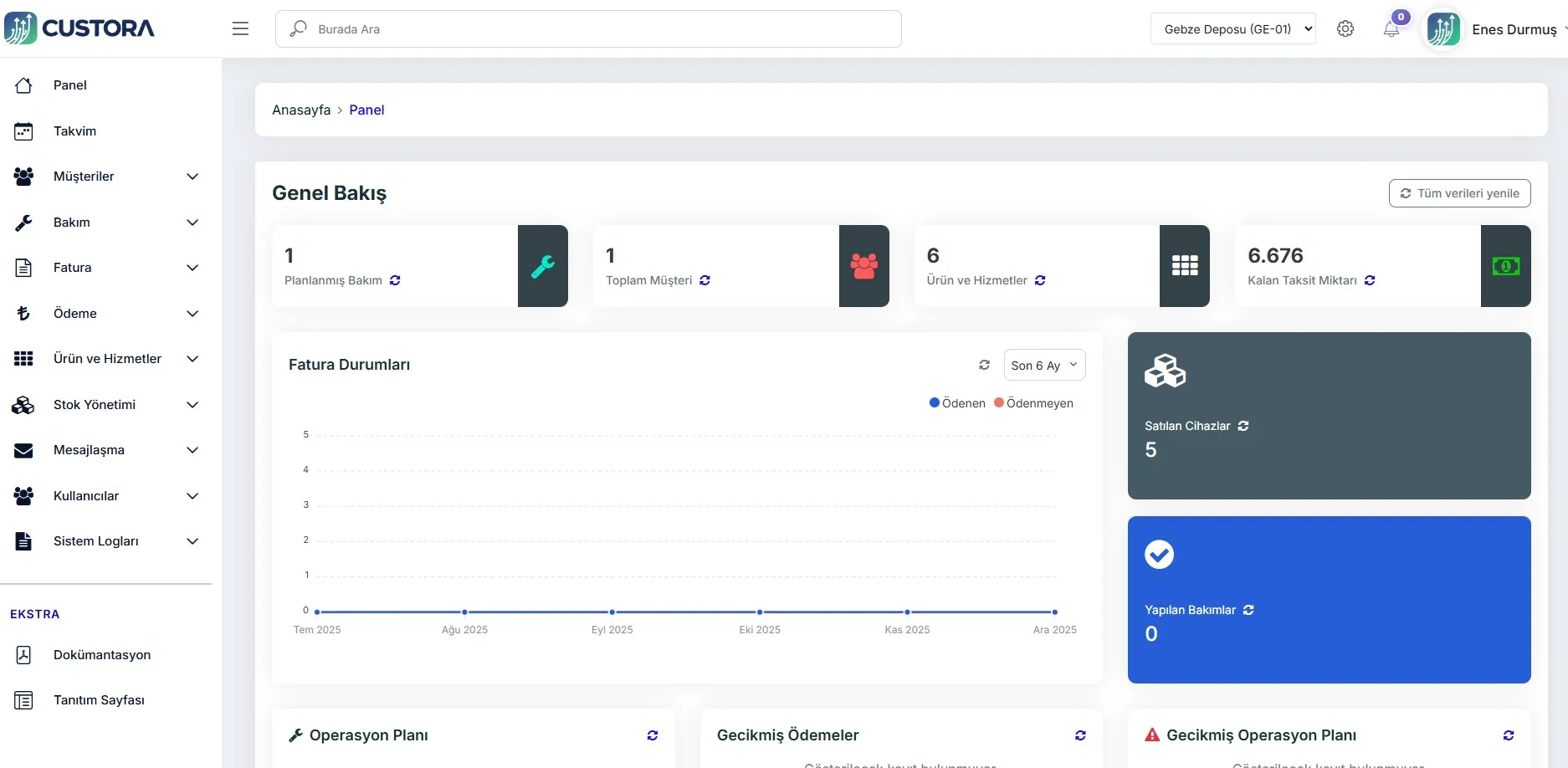Navigate to Dokümantasyon in sidebar
Image resolution: width=1568 pixels, height=768 pixels.
tap(102, 655)
